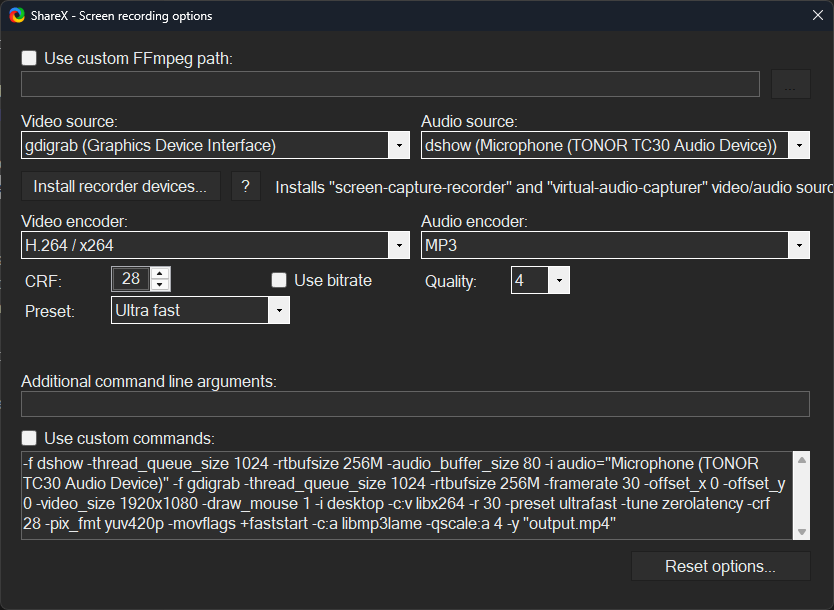834x610 pixels.
Task: Increase CRF value with up arrow
Action: 162,273
